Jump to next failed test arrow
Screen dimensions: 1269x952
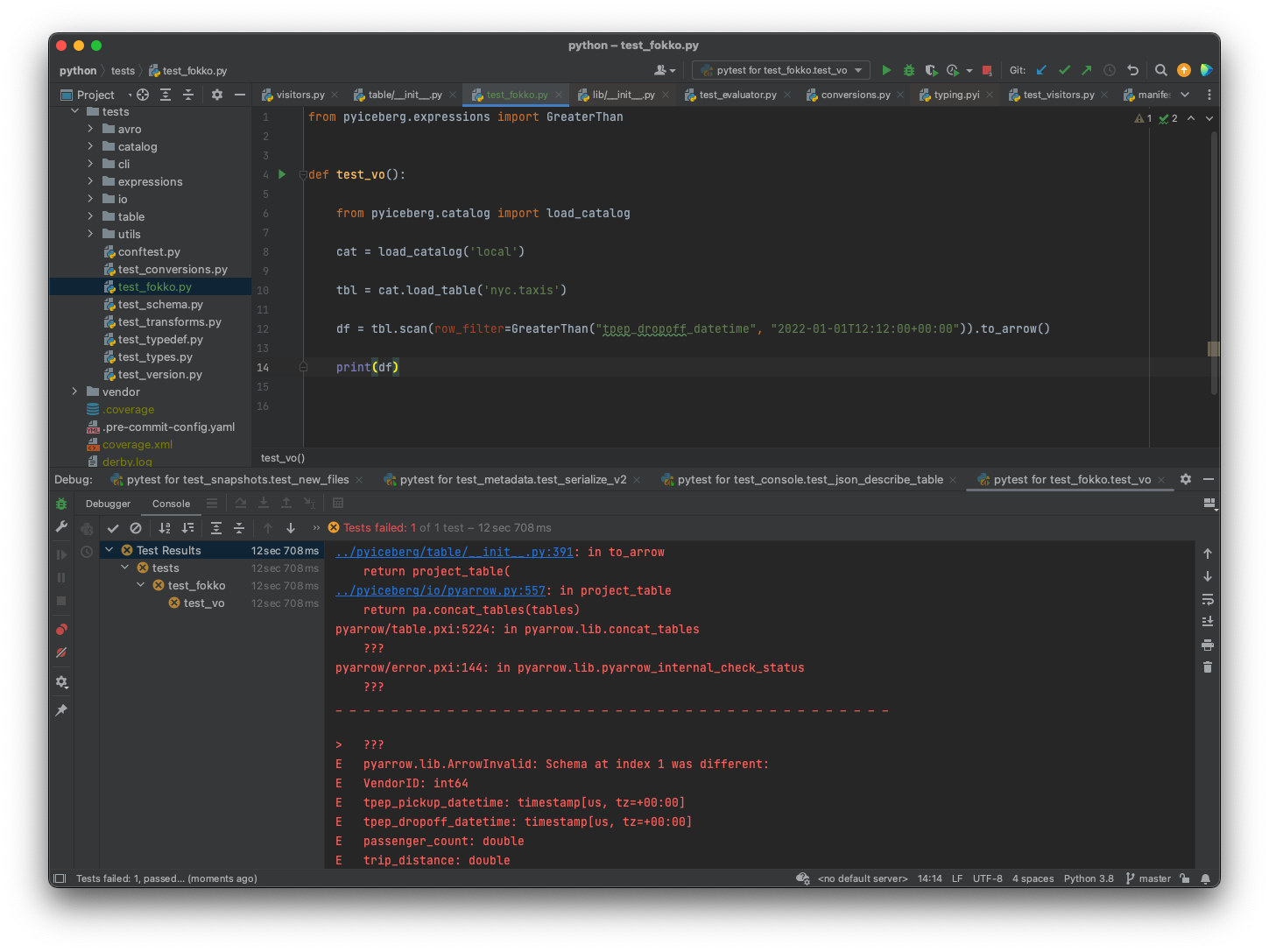[x=291, y=528]
